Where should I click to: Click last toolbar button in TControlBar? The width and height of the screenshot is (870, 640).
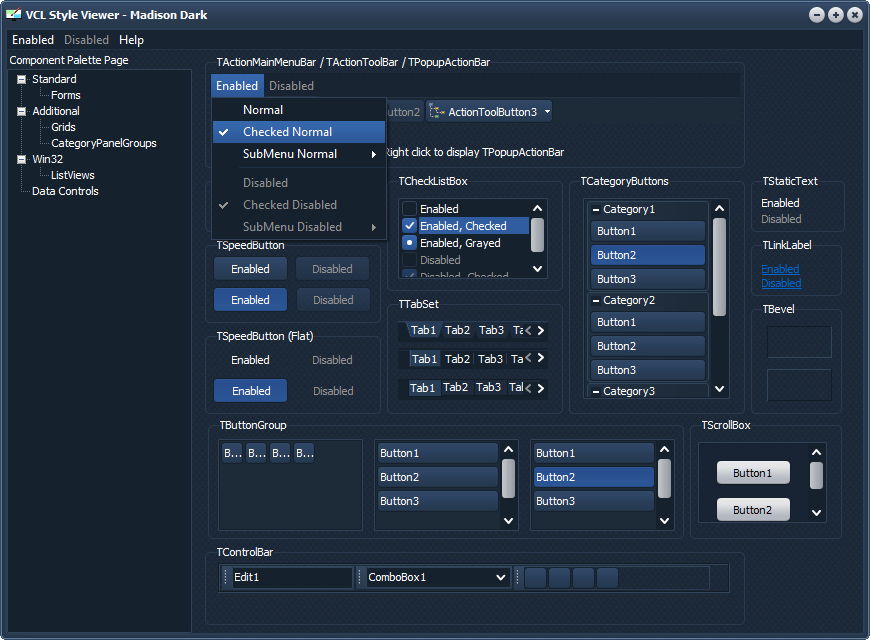(x=608, y=578)
